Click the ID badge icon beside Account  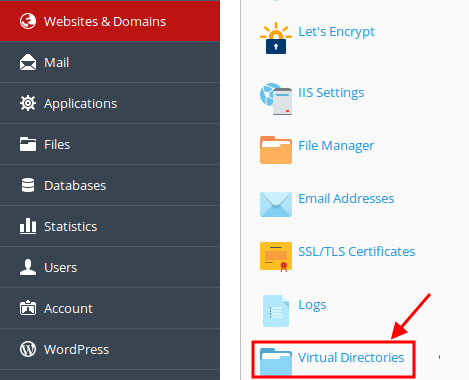[28, 308]
